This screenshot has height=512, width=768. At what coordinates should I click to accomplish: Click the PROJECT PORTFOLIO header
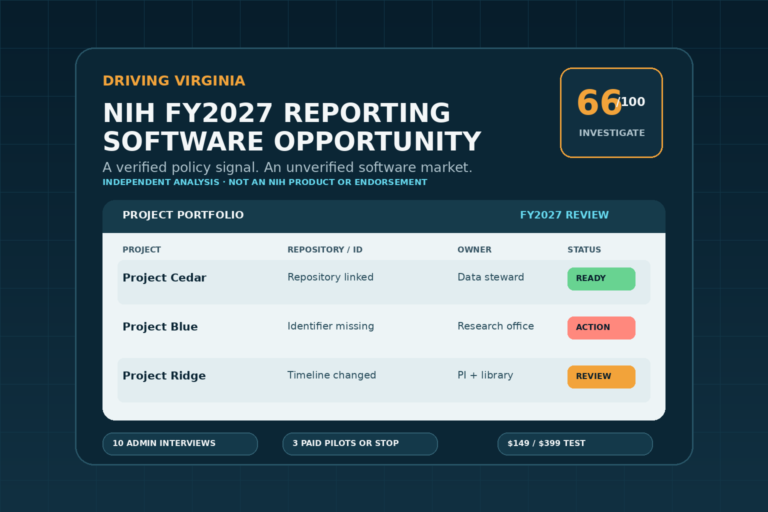[x=183, y=215]
